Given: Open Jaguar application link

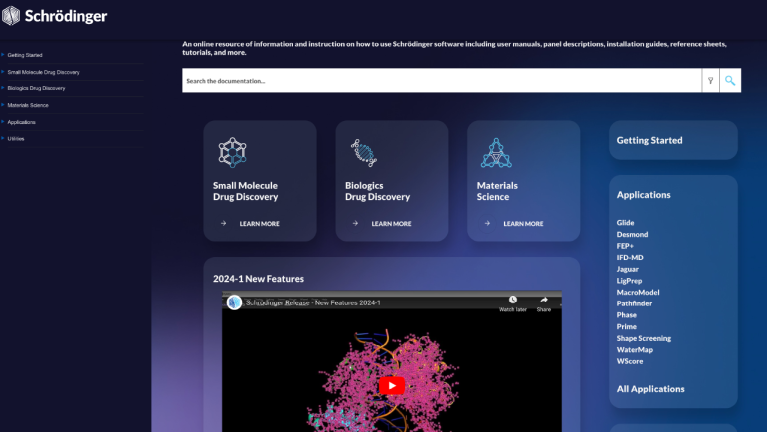Looking at the screenshot, I should [627, 269].
